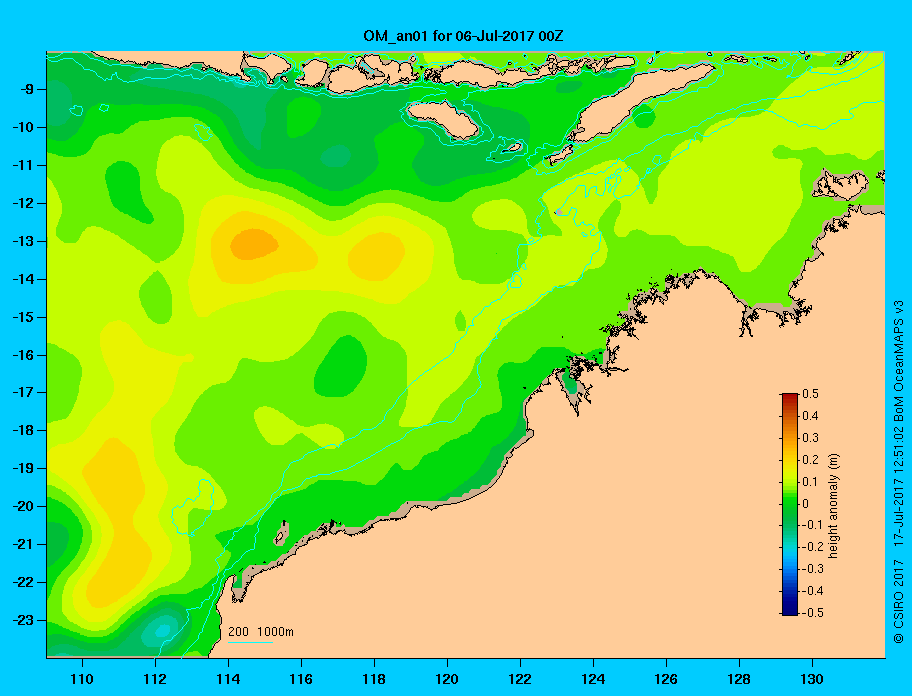This screenshot has height=696, width=912.
Task: Click the -0.1 label on the color scale
Action: click(813, 525)
